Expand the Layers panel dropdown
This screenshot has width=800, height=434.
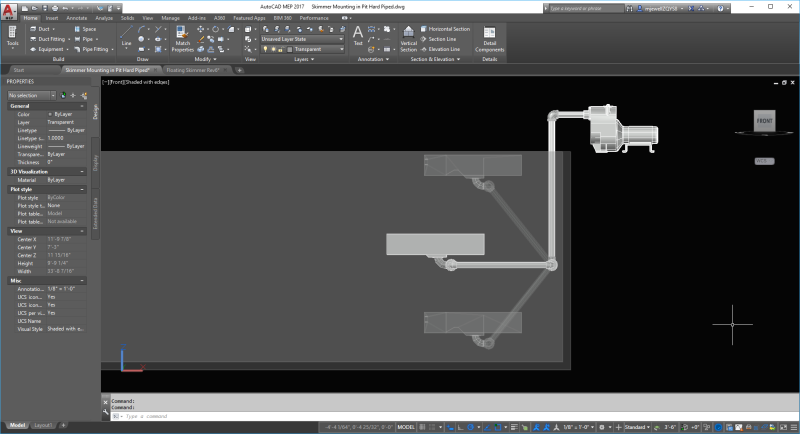tap(304, 59)
